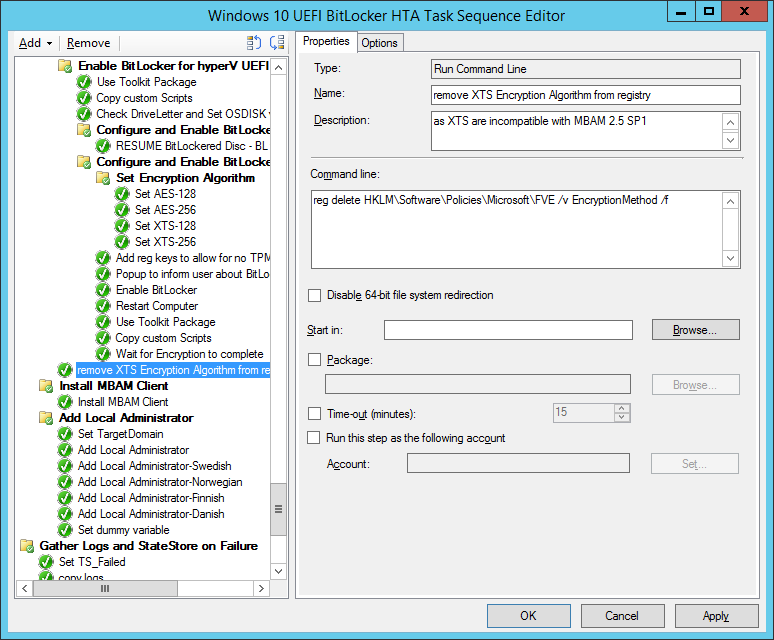Click folder icon of Install MBAM Client group

click(46, 386)
